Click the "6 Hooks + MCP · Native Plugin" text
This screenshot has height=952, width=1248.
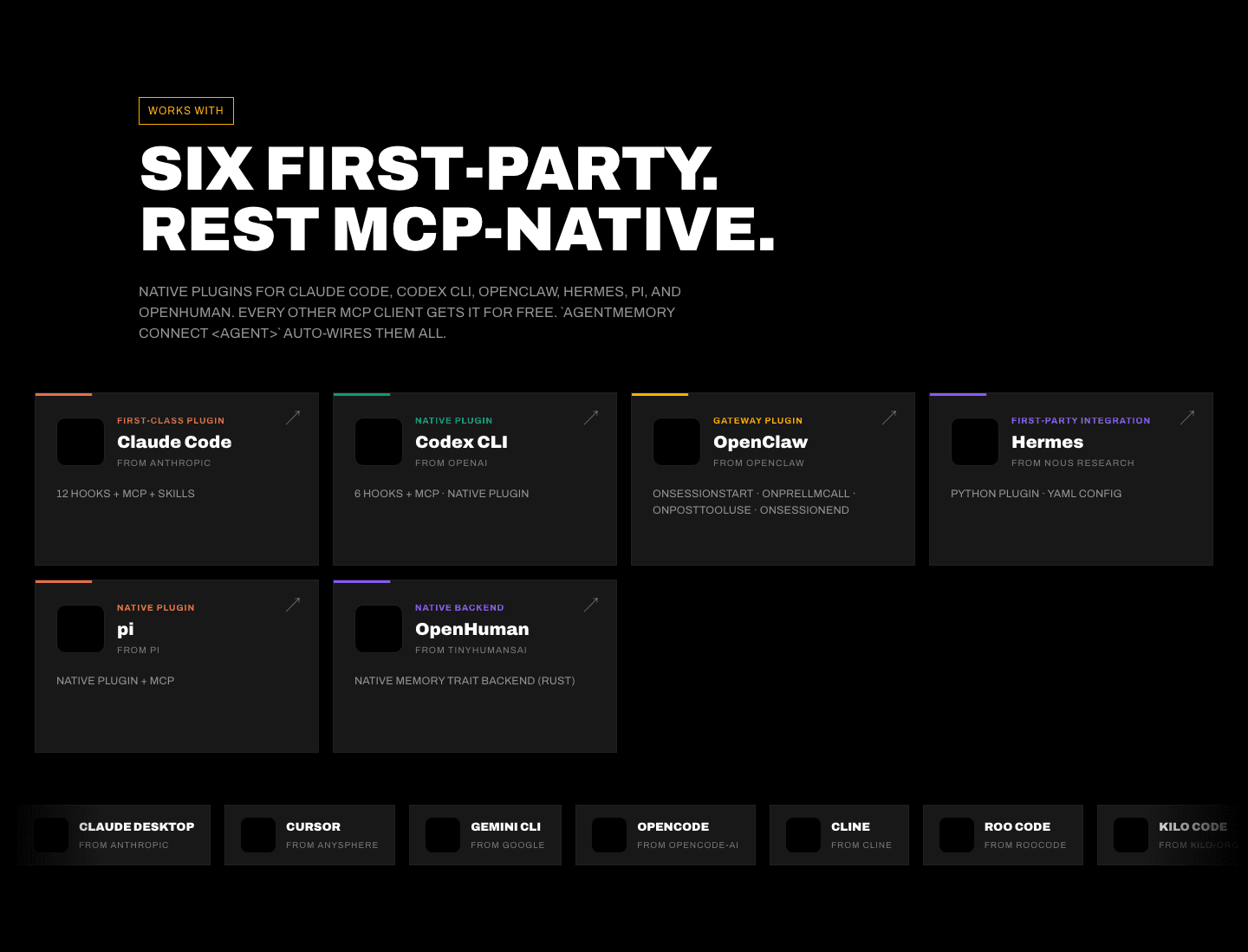(x=441, y=494)
